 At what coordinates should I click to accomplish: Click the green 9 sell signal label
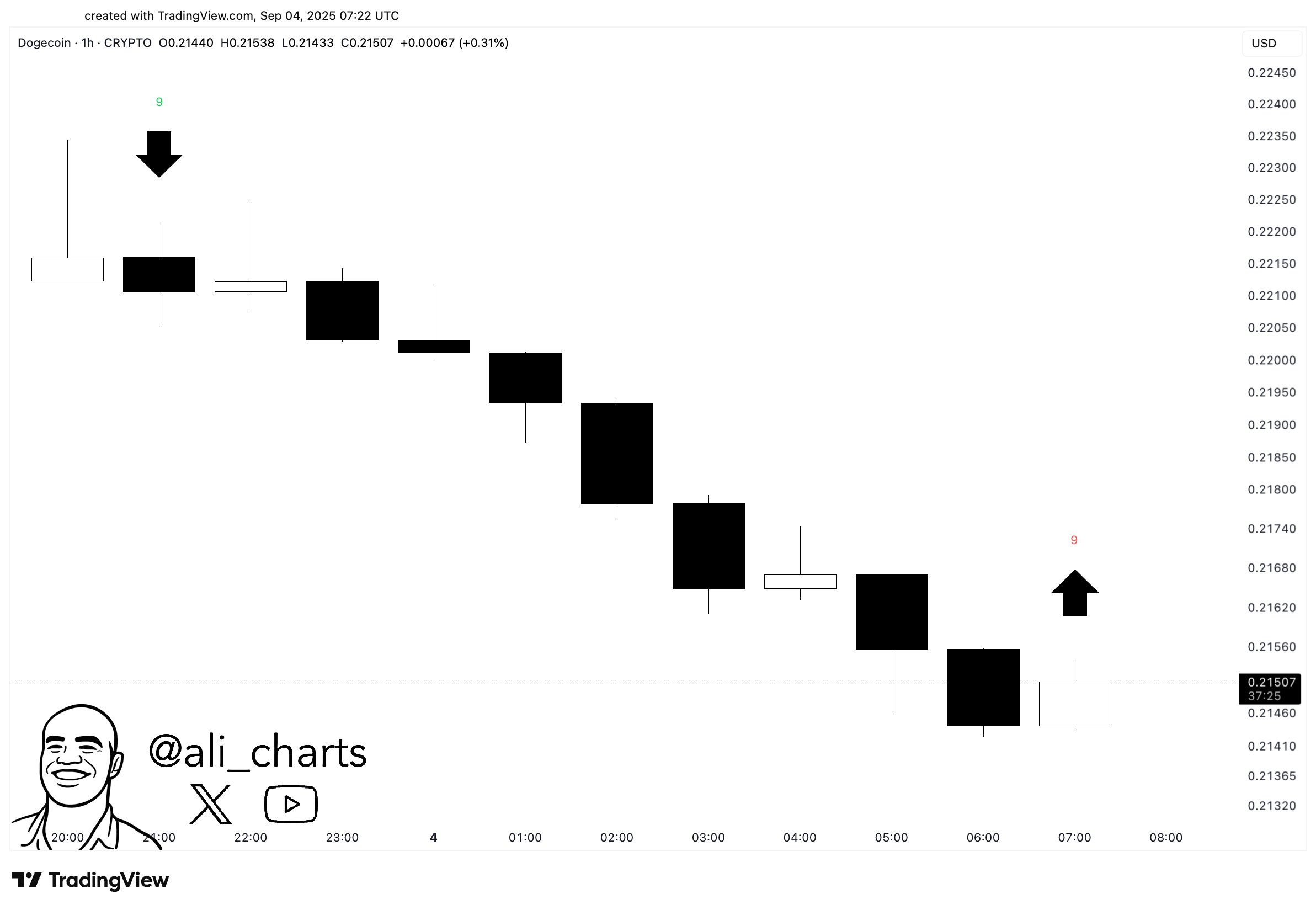(x=159, y=102)
